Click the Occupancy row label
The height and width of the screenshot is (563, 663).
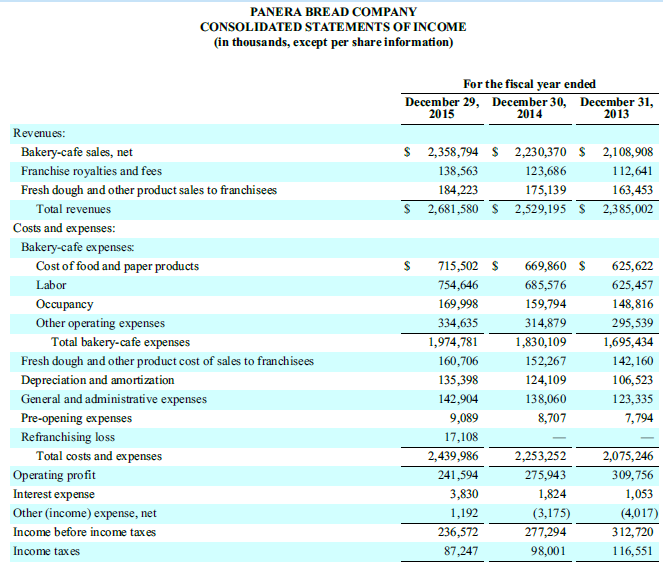coord(64,304)
